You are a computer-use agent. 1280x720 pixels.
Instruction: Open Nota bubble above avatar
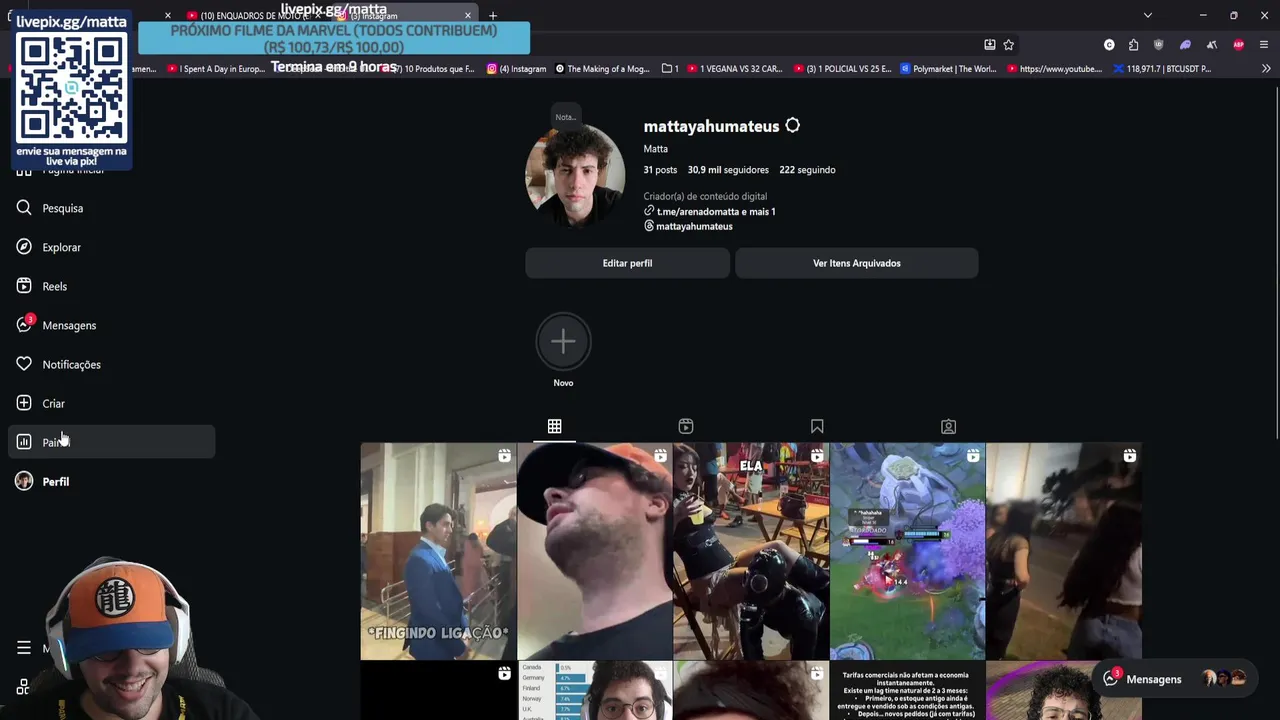point(565,117)
